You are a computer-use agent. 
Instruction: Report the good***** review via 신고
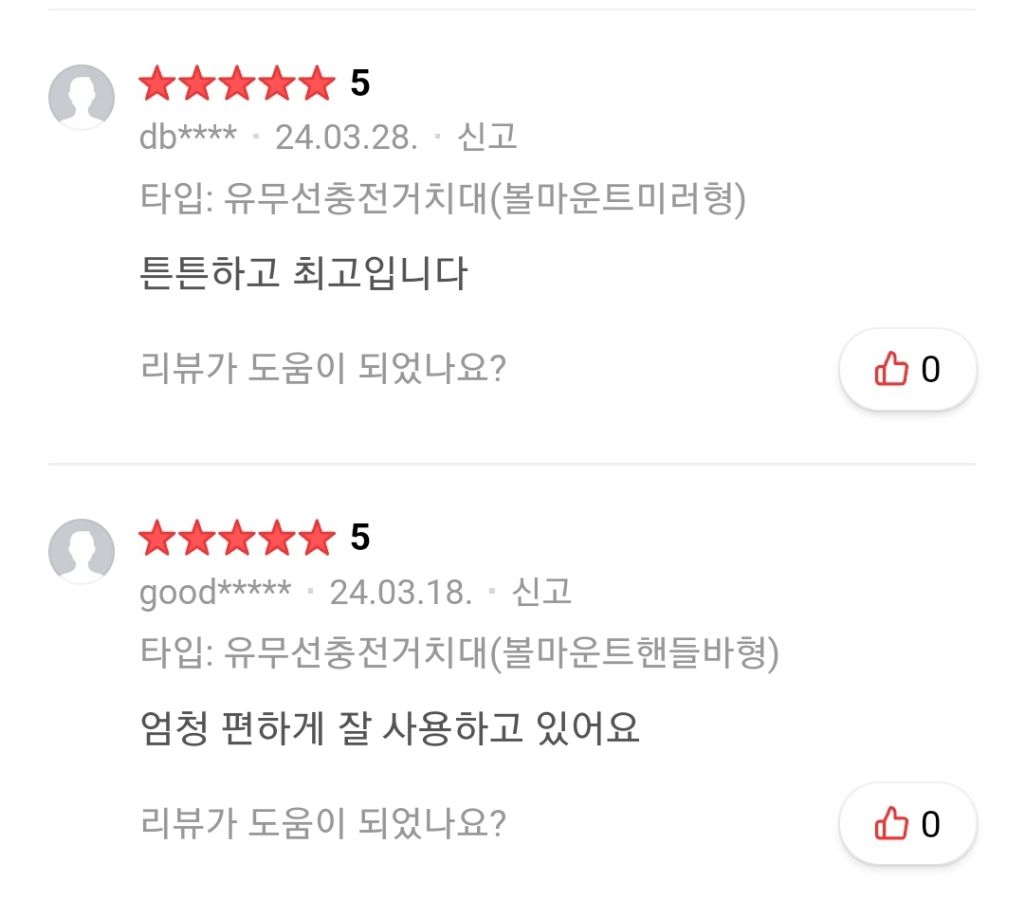pyautogui.click(x=541, y=591)
